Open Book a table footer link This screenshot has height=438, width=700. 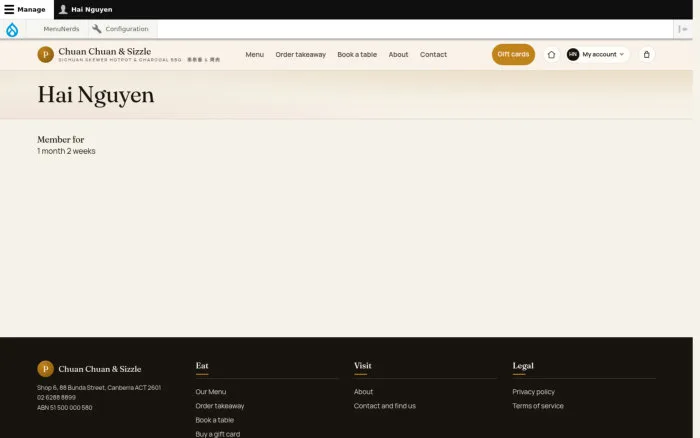pyautogui.click(x=214, y=420)
